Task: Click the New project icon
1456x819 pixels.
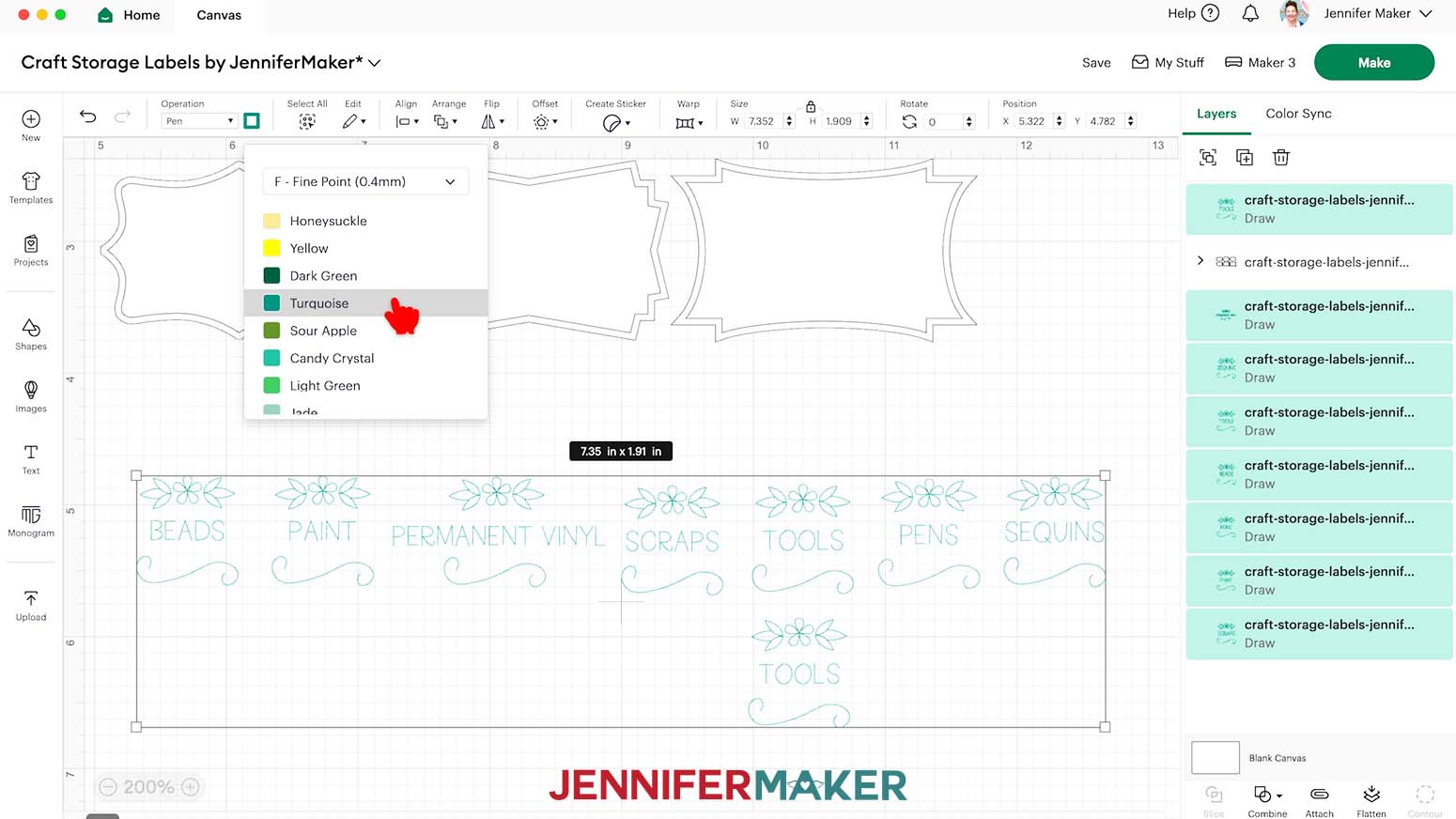Action: point(31,119)
